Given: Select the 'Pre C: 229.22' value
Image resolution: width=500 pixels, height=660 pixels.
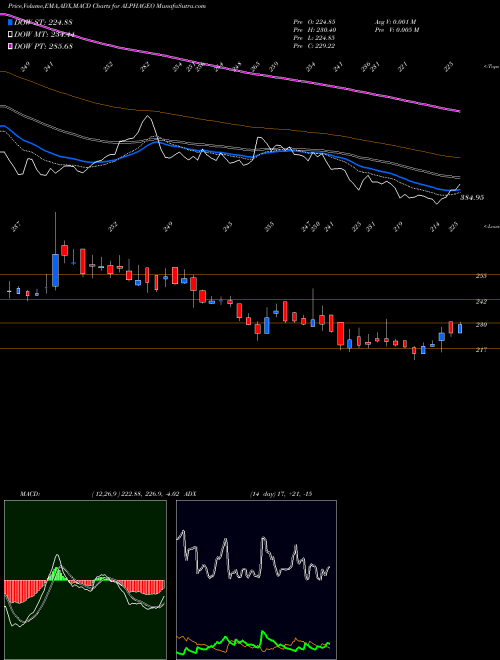Looking at the screenshot, I should [x=314, y=46].
